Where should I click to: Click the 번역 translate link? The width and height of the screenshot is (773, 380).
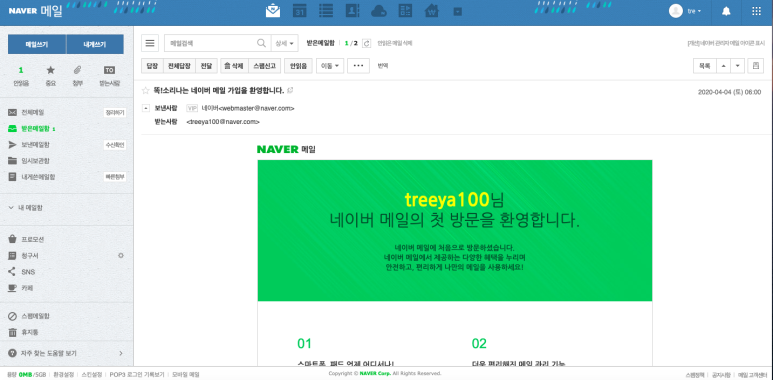pyautogui.click(x=383, y=66)
